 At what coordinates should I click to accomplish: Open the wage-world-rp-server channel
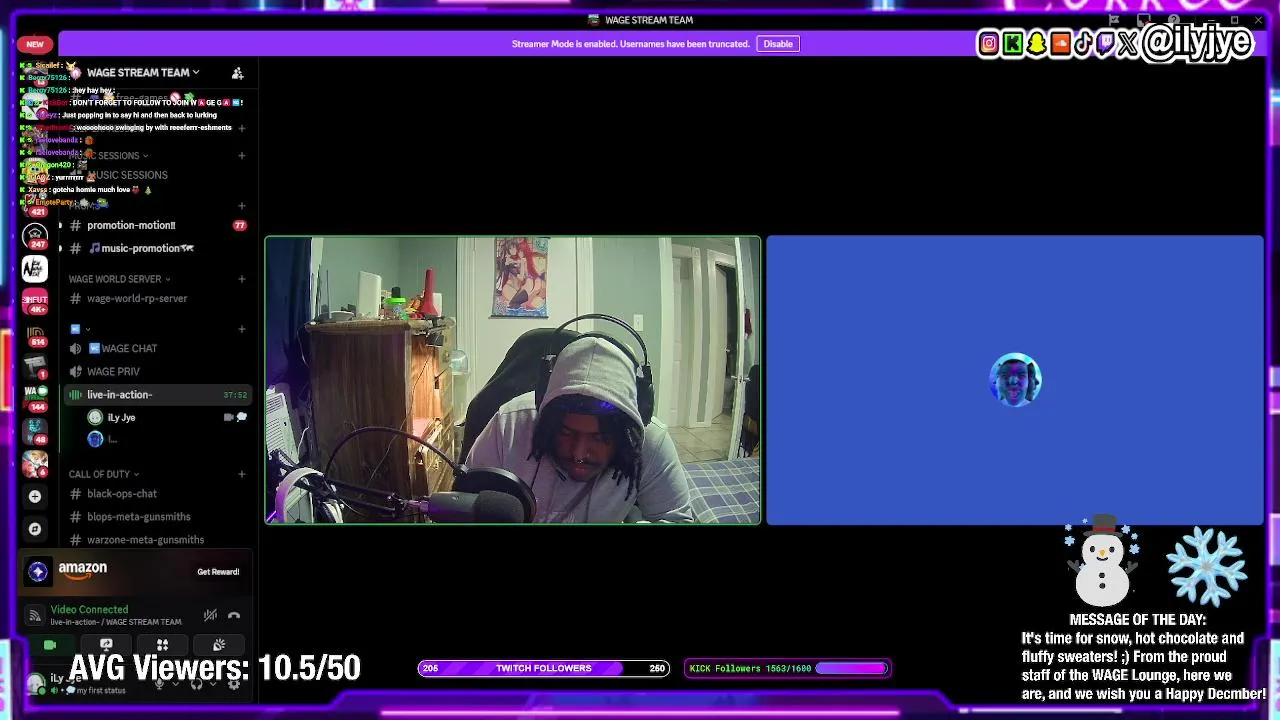tap(156, 298)
